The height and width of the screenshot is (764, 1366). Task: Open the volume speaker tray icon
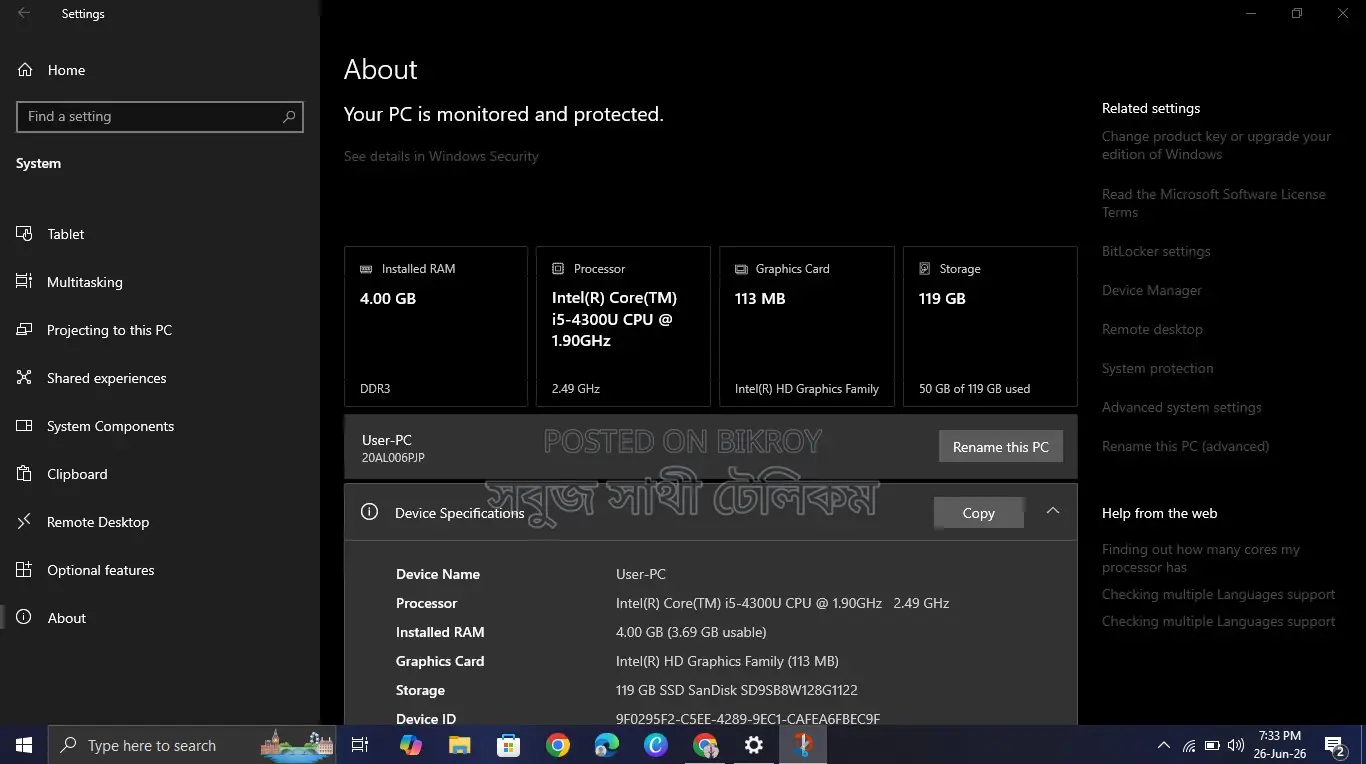click(x=1236, y=745)
